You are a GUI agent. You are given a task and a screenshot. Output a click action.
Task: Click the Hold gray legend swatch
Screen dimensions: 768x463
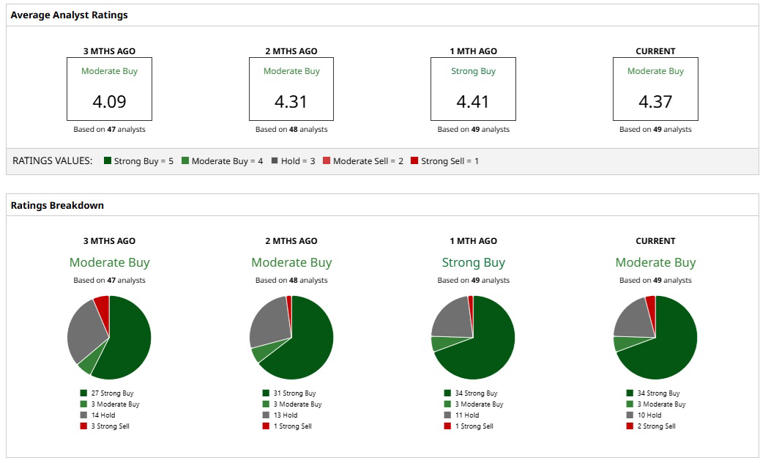tap(275, 160)
